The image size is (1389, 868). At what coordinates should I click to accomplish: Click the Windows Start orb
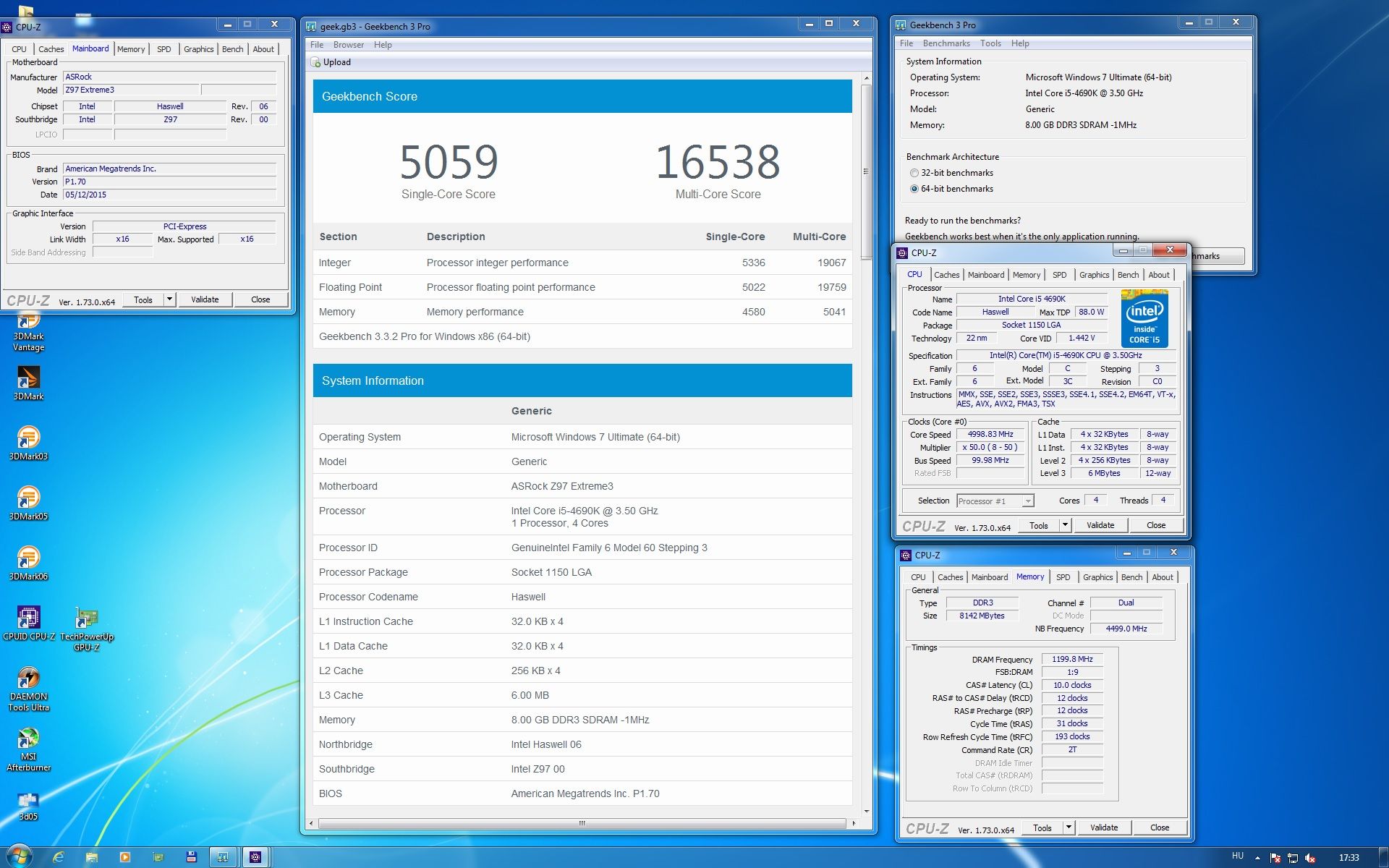[x=19, y=856]
